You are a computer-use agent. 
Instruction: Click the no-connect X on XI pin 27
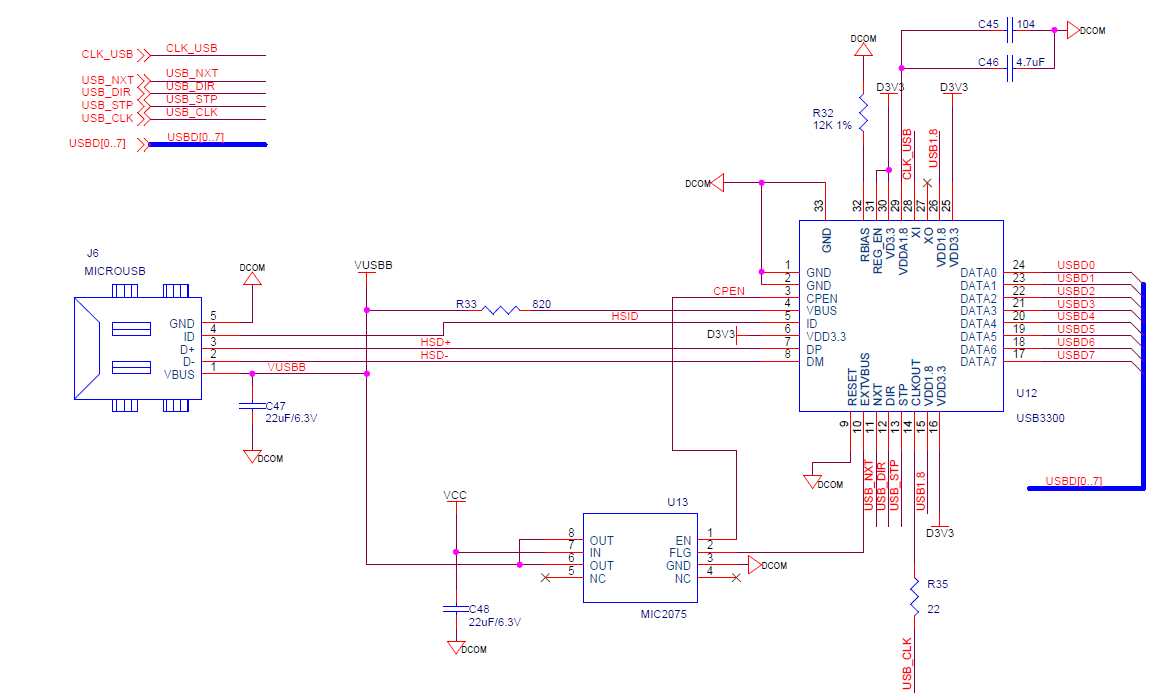tap(927, 182)
